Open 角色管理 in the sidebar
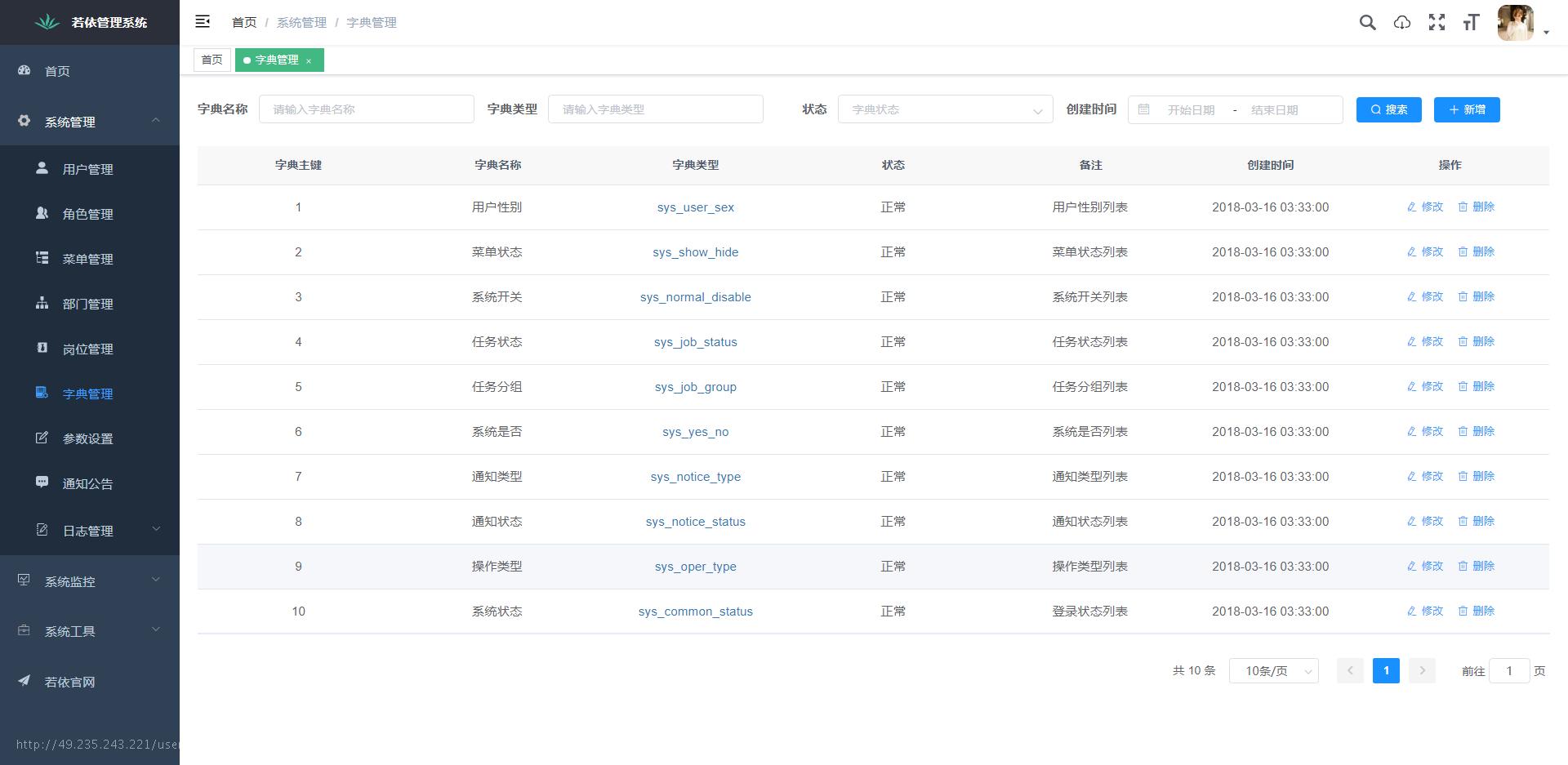The height and width of the screenshot is (765, 1568). [90, 213]
